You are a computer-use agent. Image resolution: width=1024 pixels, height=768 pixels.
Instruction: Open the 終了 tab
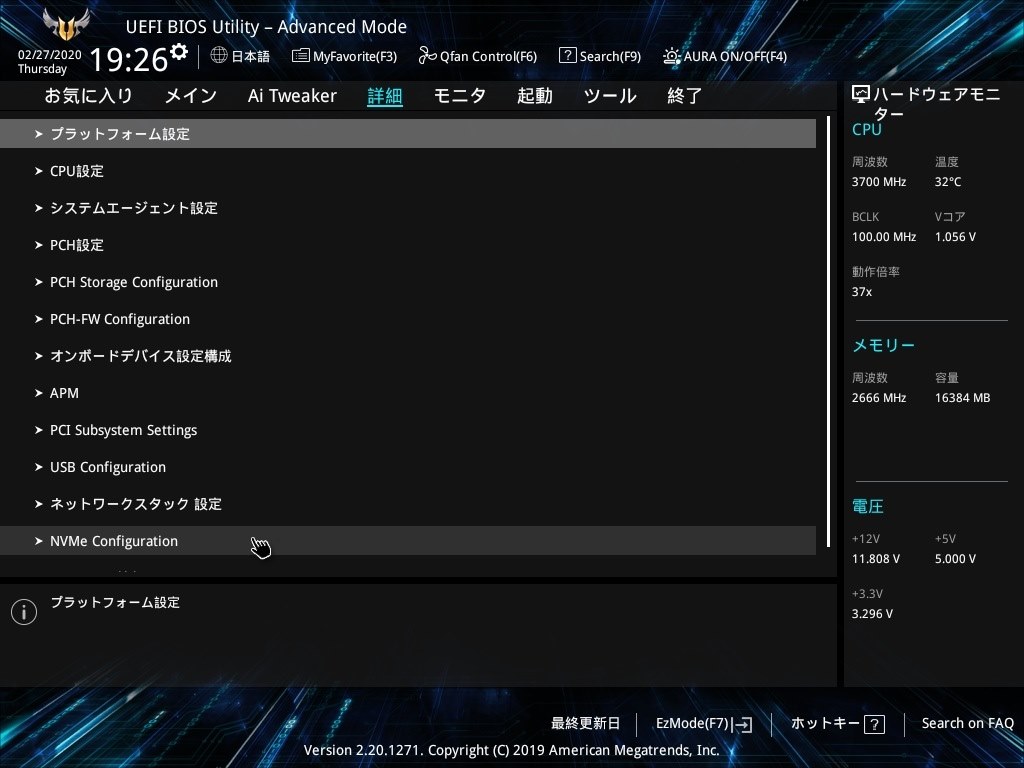[x=684, y=96]
